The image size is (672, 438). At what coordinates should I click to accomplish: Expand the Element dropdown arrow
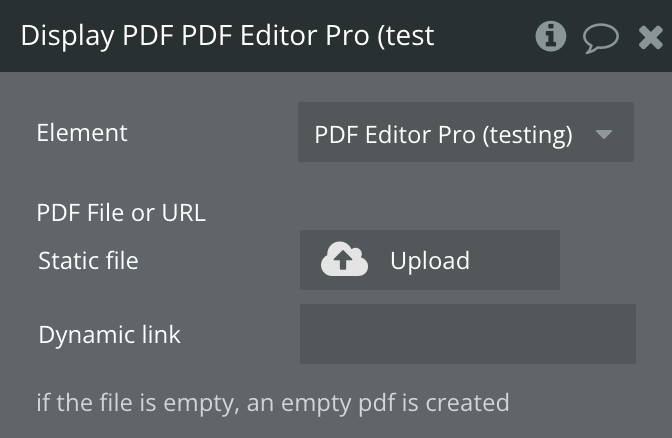(603, 133)
